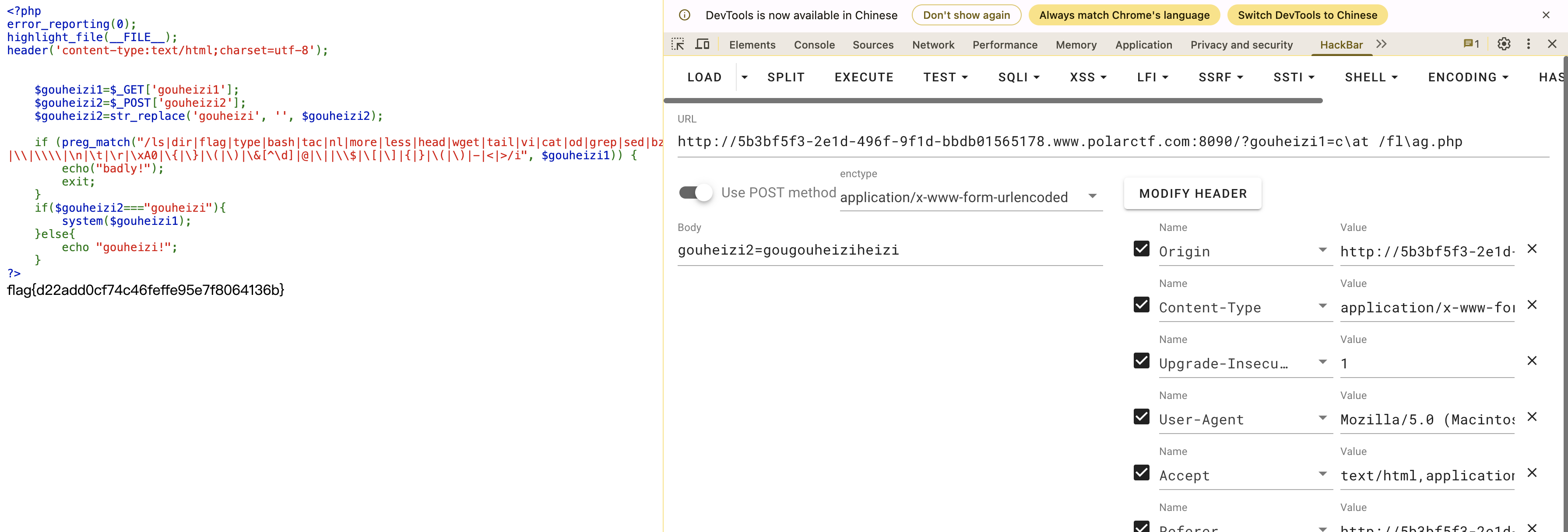The image size is (1568, 532).
Task: Open the issues counter message icon
Action: [x=1471, y=45]
